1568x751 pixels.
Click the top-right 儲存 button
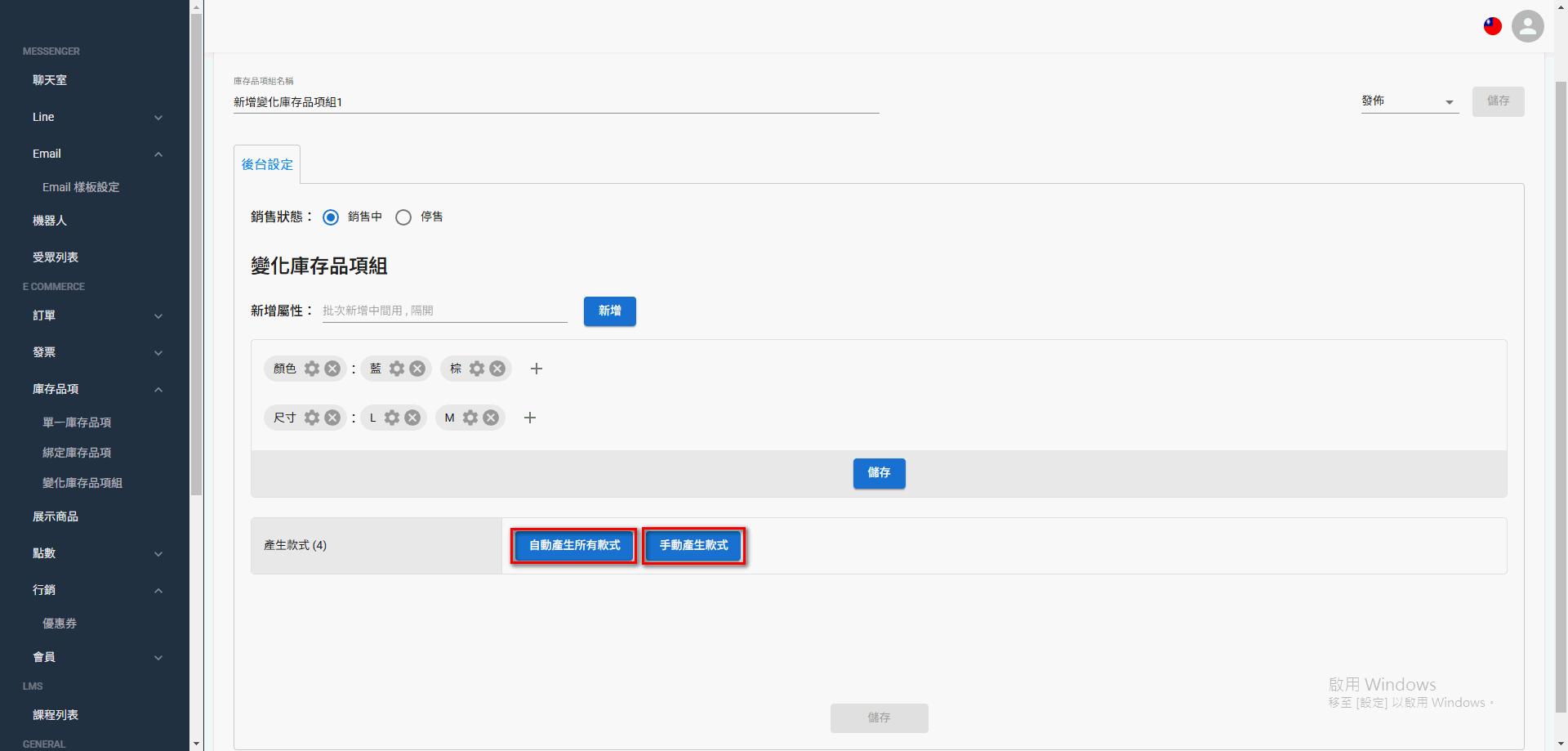pos(1499,101)
